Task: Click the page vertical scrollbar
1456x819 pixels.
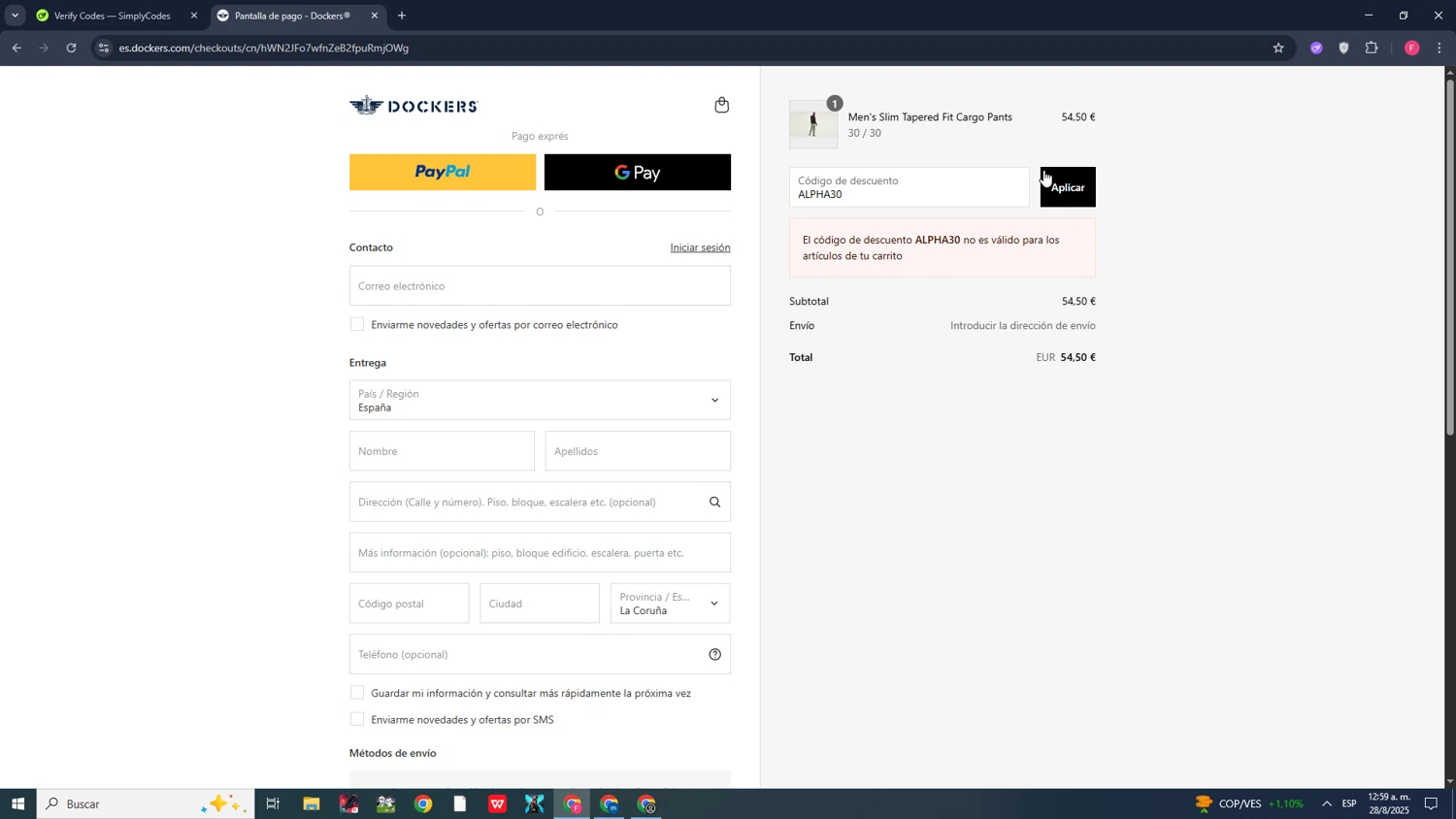Action: [1450, 257]
